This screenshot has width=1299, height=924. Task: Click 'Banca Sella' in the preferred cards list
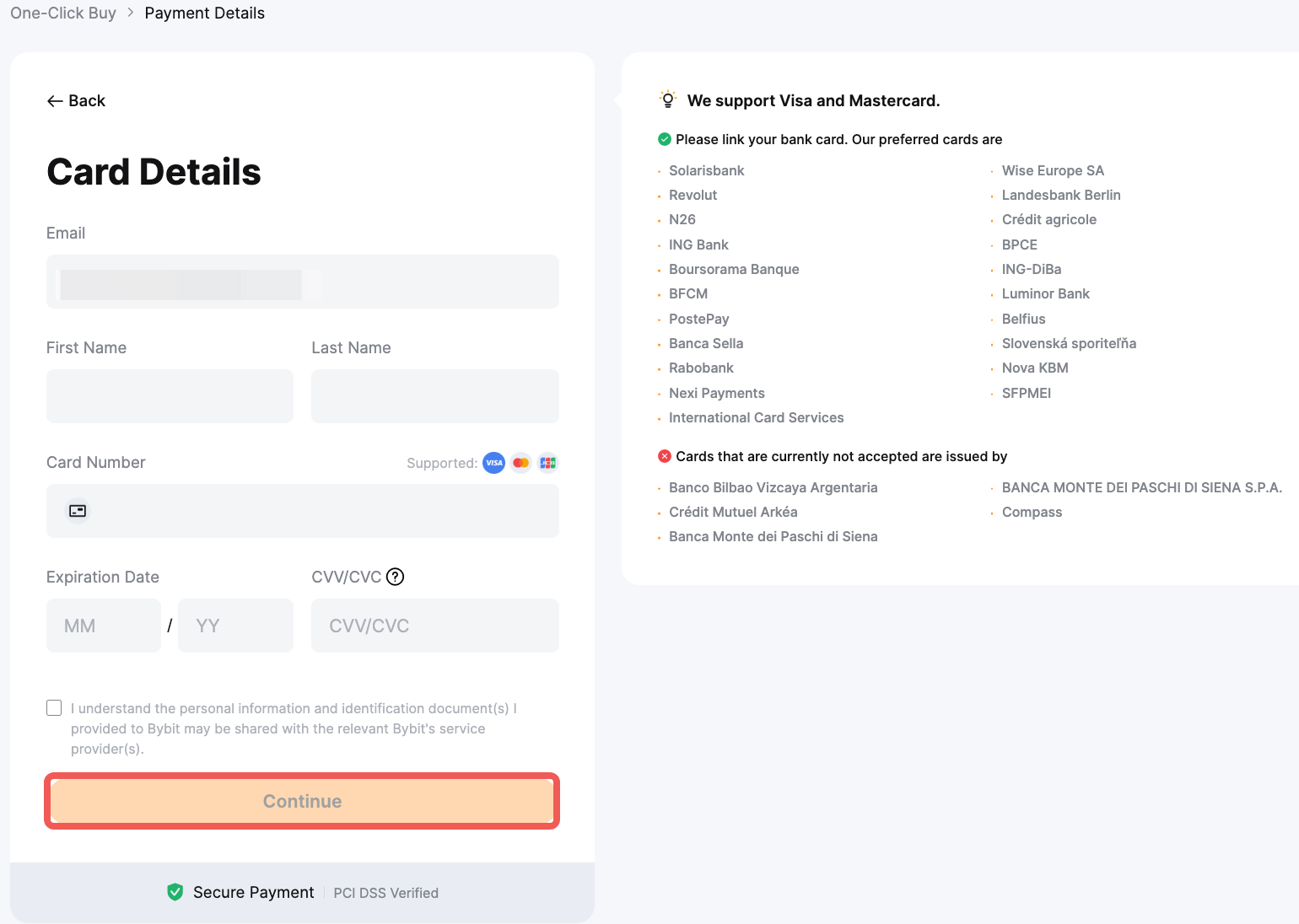[x=706, y=343]
